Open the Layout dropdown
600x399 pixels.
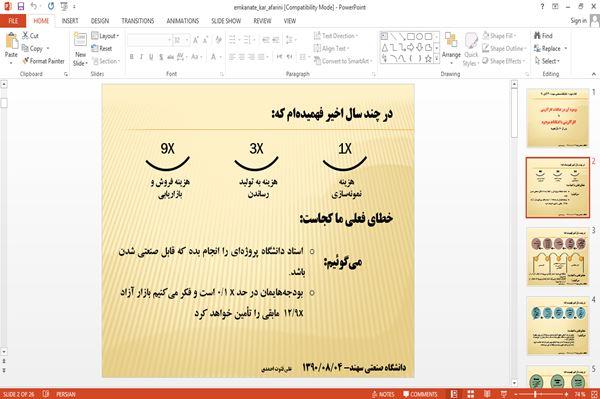click(105, 36)
